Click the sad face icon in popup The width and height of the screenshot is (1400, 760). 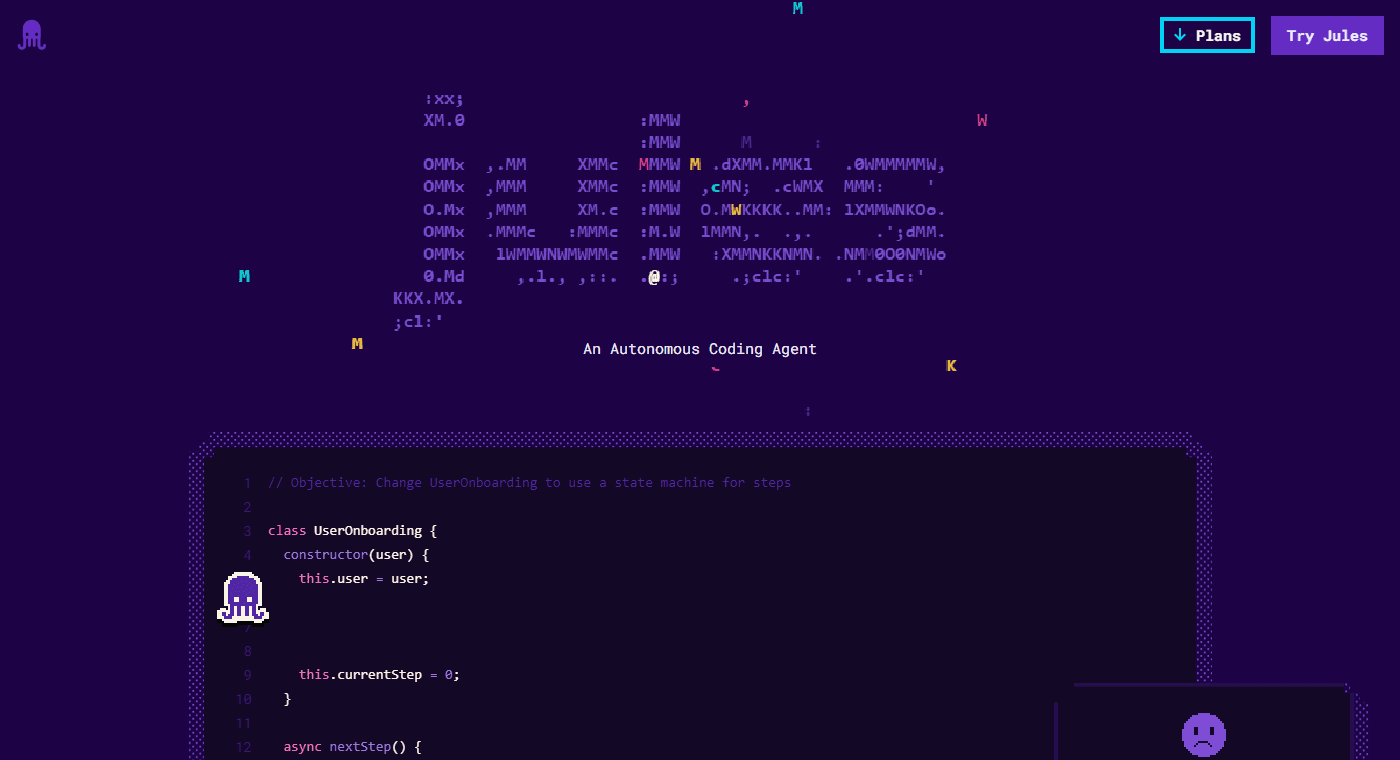pos(1204,734)
